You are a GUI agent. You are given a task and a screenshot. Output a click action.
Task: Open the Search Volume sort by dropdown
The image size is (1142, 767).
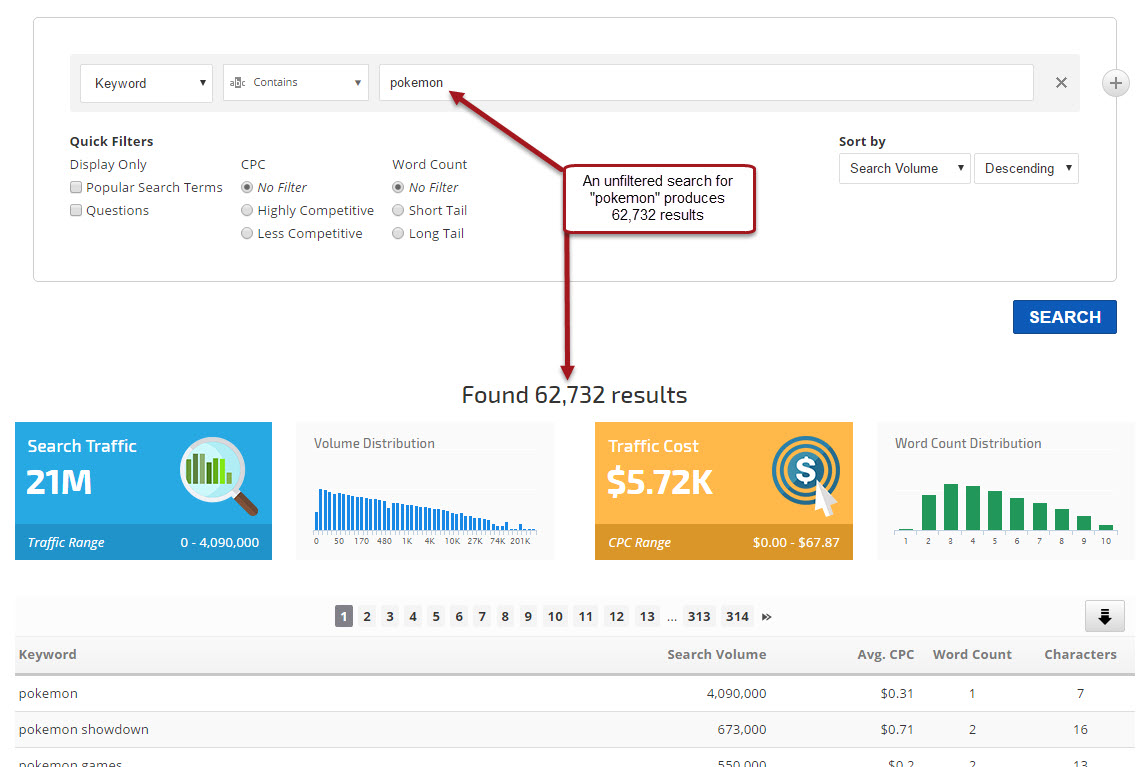(x=904, y=168)
